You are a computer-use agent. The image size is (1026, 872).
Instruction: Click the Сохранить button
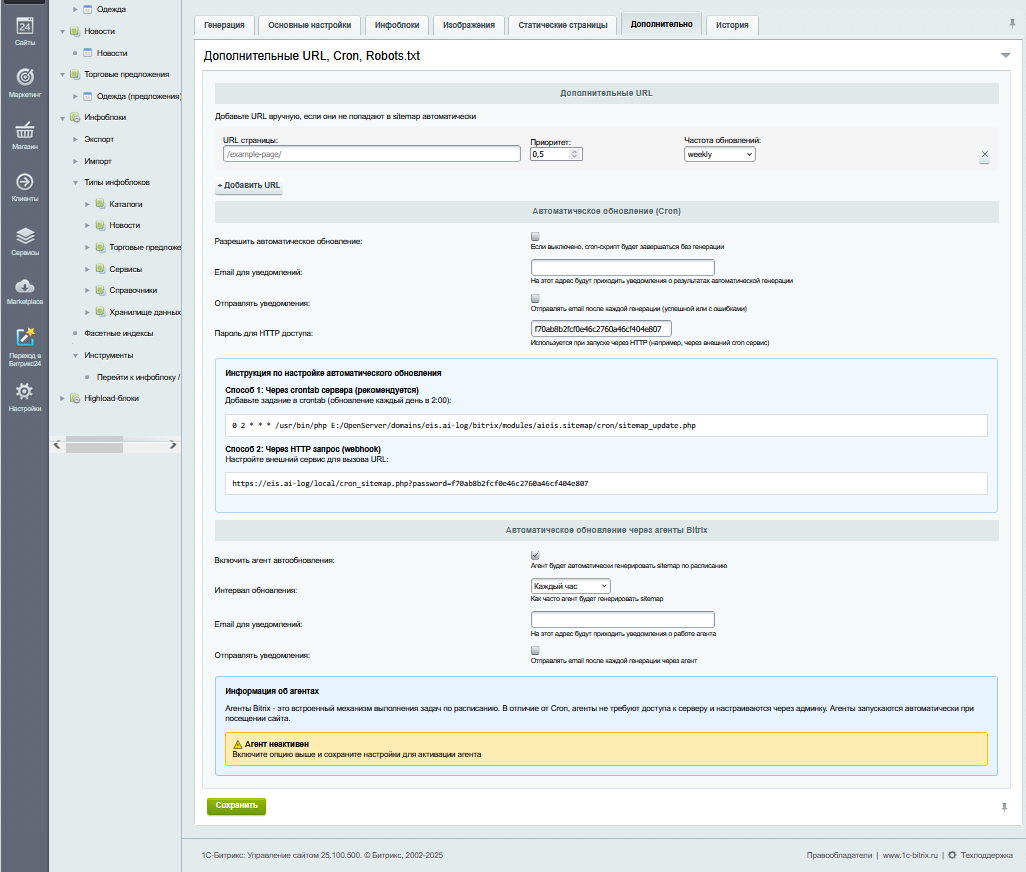pos(236,805)
